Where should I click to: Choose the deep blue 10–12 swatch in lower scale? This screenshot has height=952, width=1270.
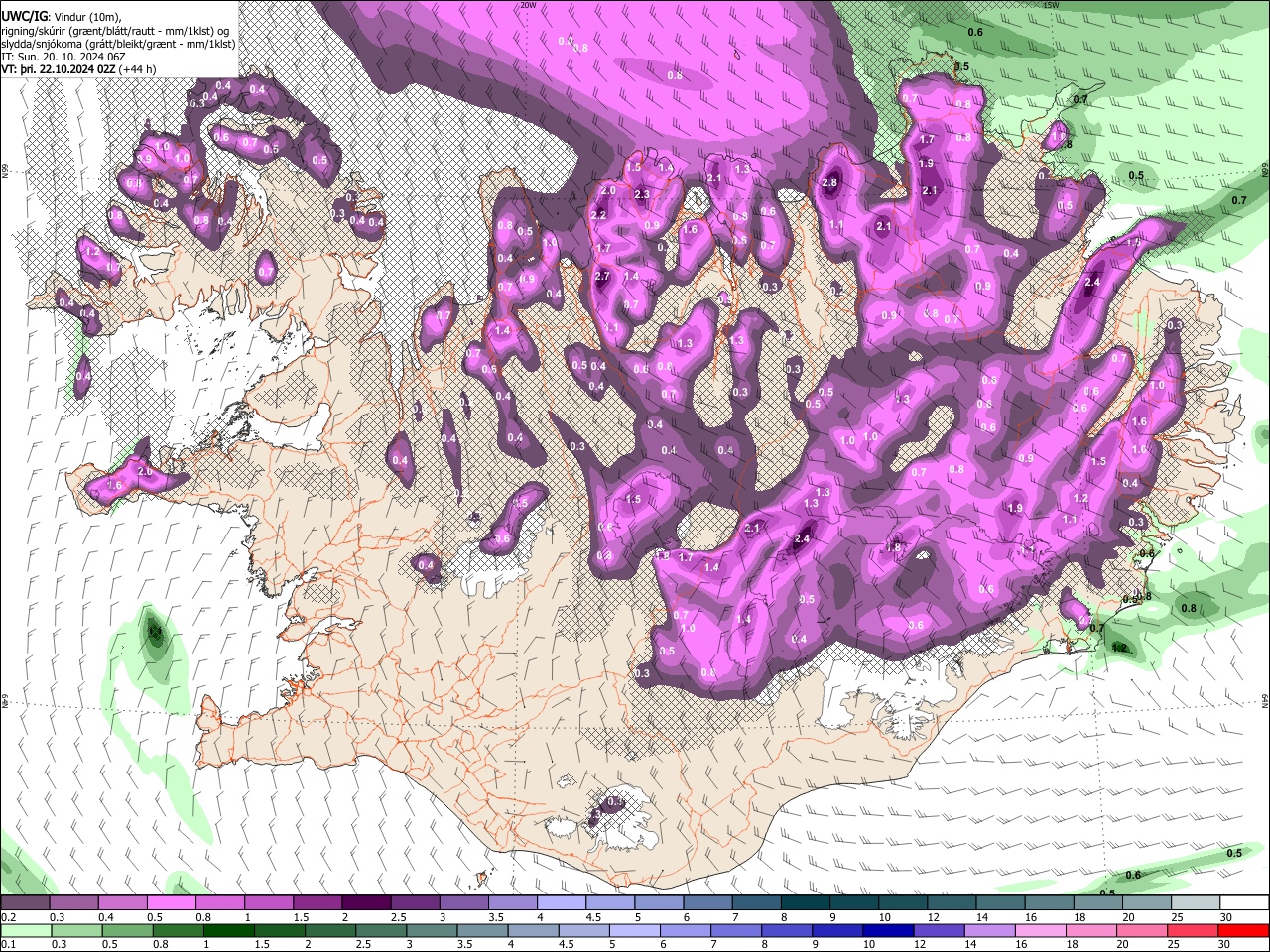[888, 929]
